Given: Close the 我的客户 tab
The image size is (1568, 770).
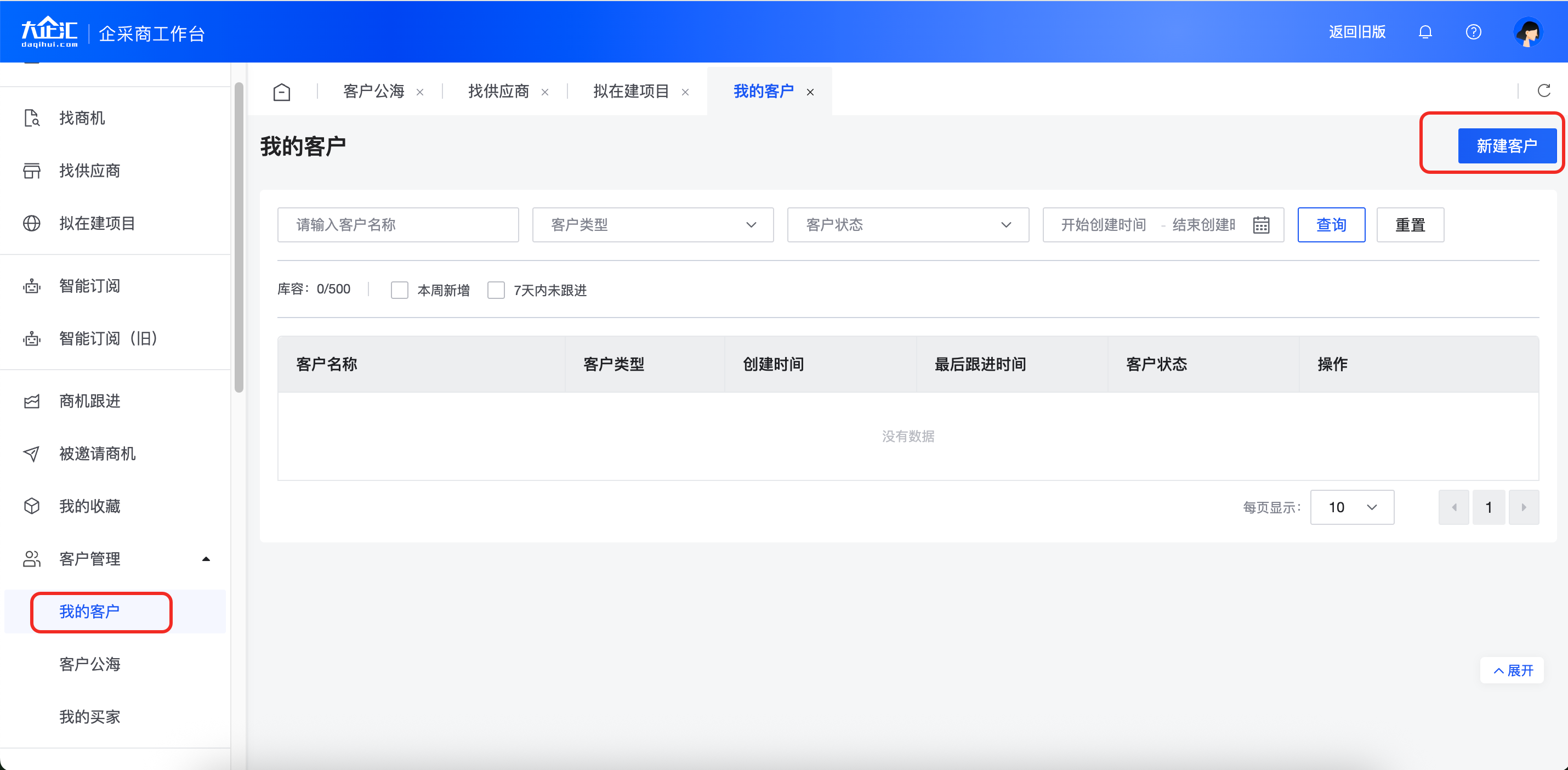Looking at the screenshot, I should click(810, 93).
